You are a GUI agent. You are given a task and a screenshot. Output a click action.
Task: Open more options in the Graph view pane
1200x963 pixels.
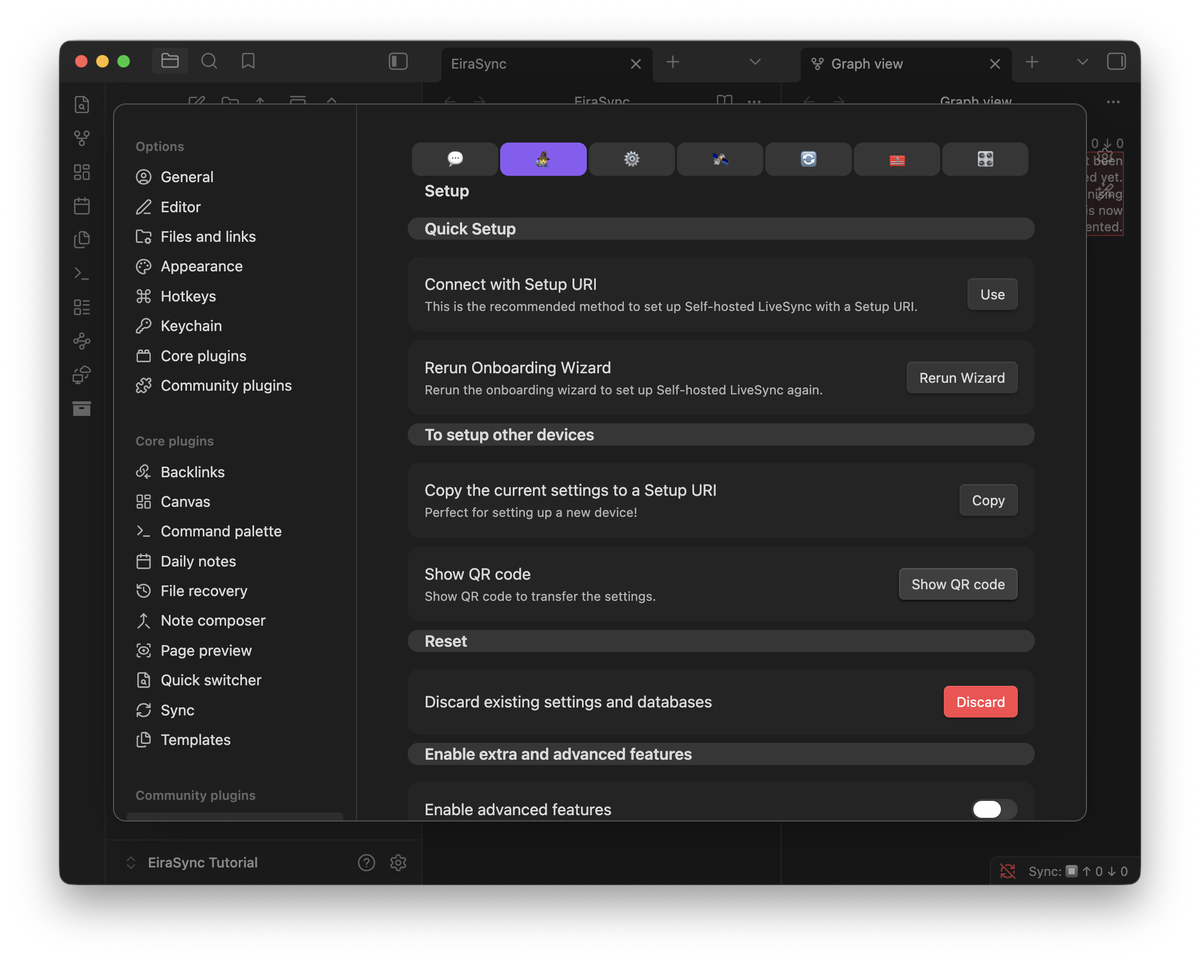click(x=1113, y=102)
